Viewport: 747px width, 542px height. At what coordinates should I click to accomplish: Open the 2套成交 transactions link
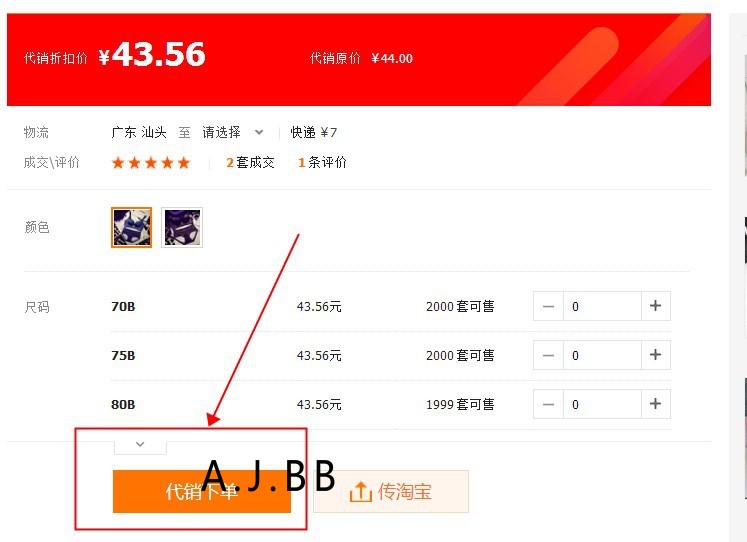[x=250, y=162]
